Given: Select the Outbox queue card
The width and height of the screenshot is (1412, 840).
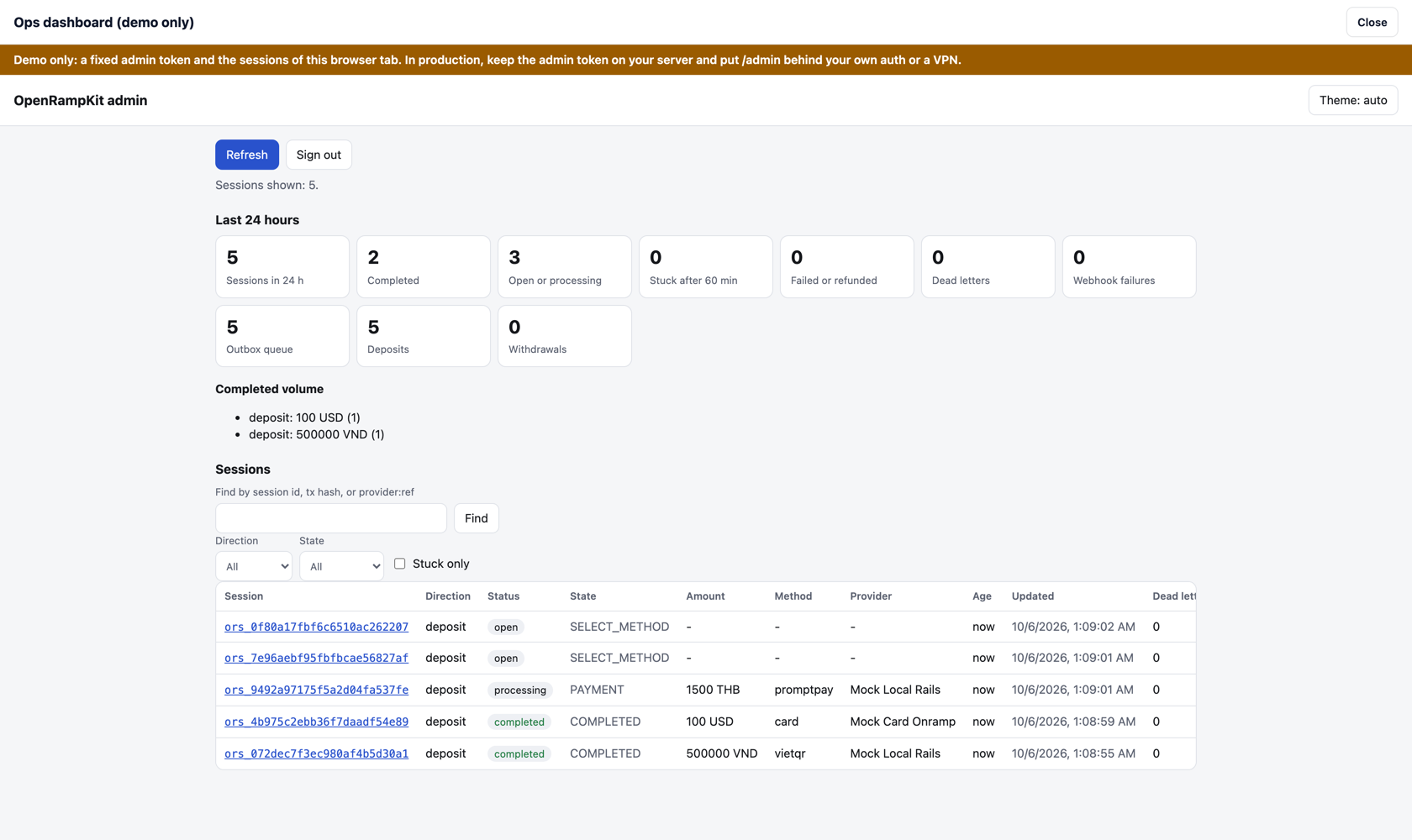Looking at the screenshot, I should coord(282,336).
